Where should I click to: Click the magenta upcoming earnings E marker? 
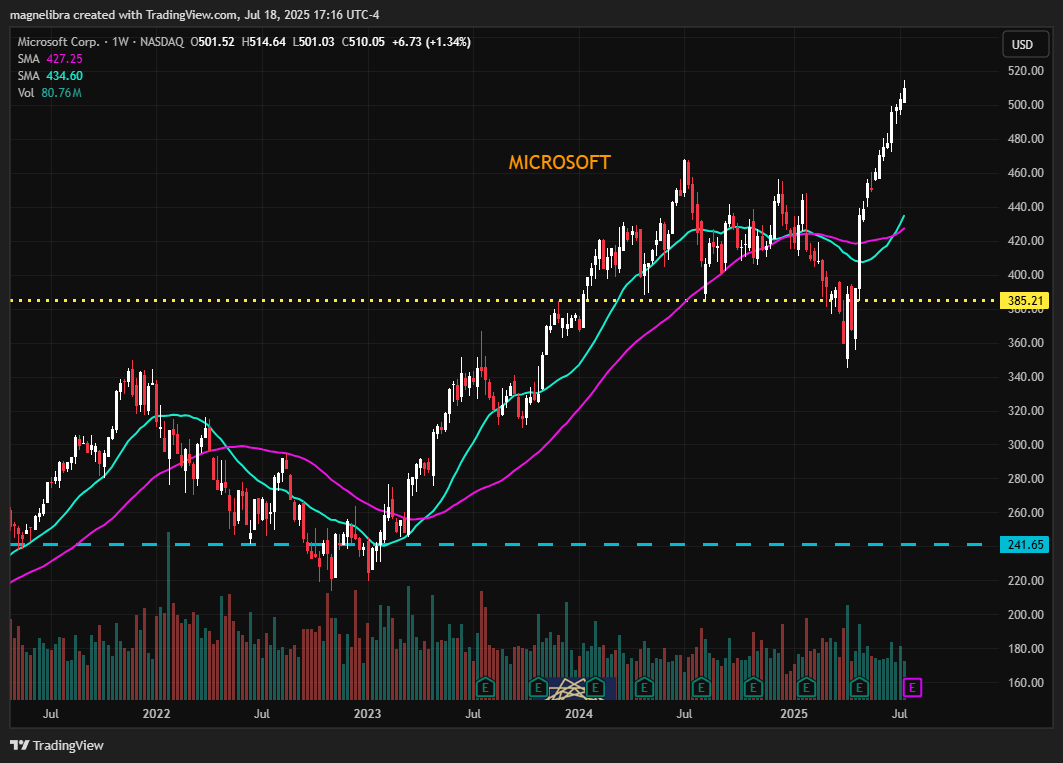pyautogui.click(x=912, y=688)
